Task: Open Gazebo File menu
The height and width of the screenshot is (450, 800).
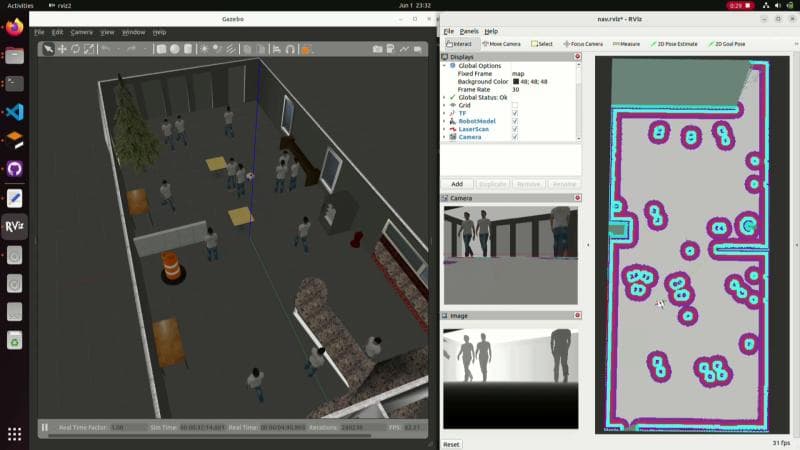Action: (x=39, y=32)
